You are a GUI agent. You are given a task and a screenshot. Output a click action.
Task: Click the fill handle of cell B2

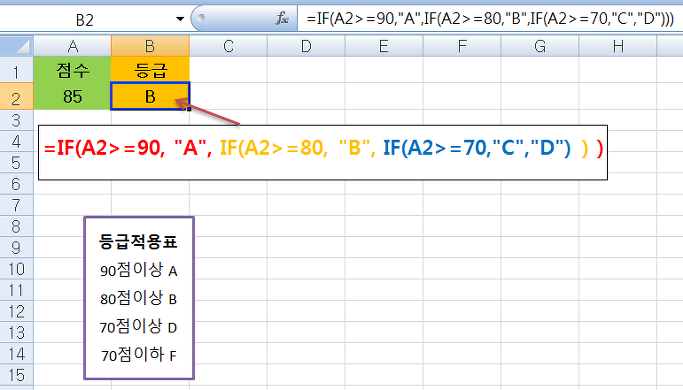189,109
